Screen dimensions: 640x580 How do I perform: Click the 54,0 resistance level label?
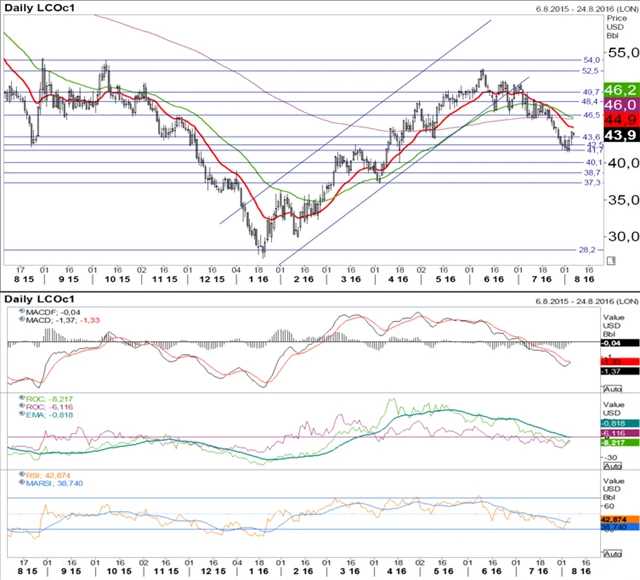pyautogui.click(x=590, y=61)
